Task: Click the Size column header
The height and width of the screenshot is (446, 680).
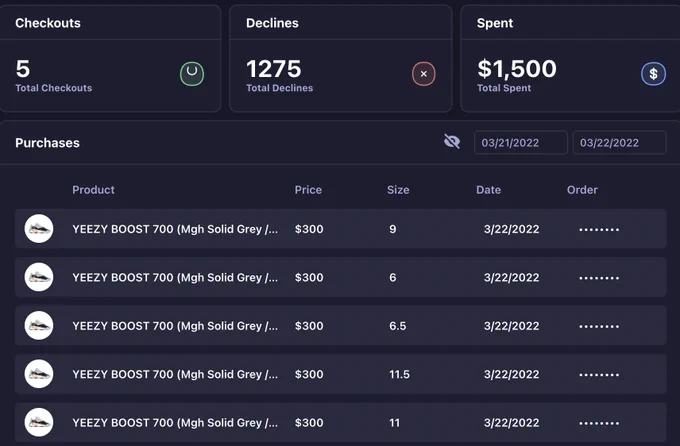Action: (x=398, y=190)
